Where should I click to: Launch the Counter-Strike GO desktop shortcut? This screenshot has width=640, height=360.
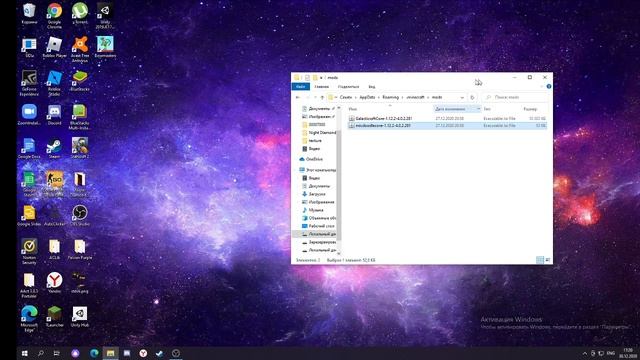(54, 184)
